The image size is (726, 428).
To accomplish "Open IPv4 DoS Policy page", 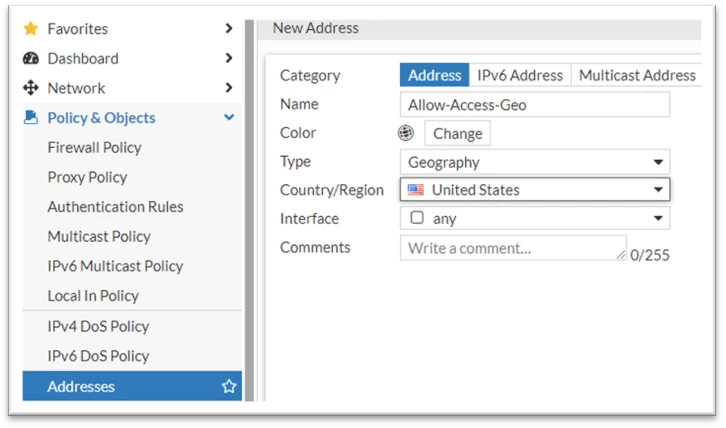I will [x=98, y=326].
